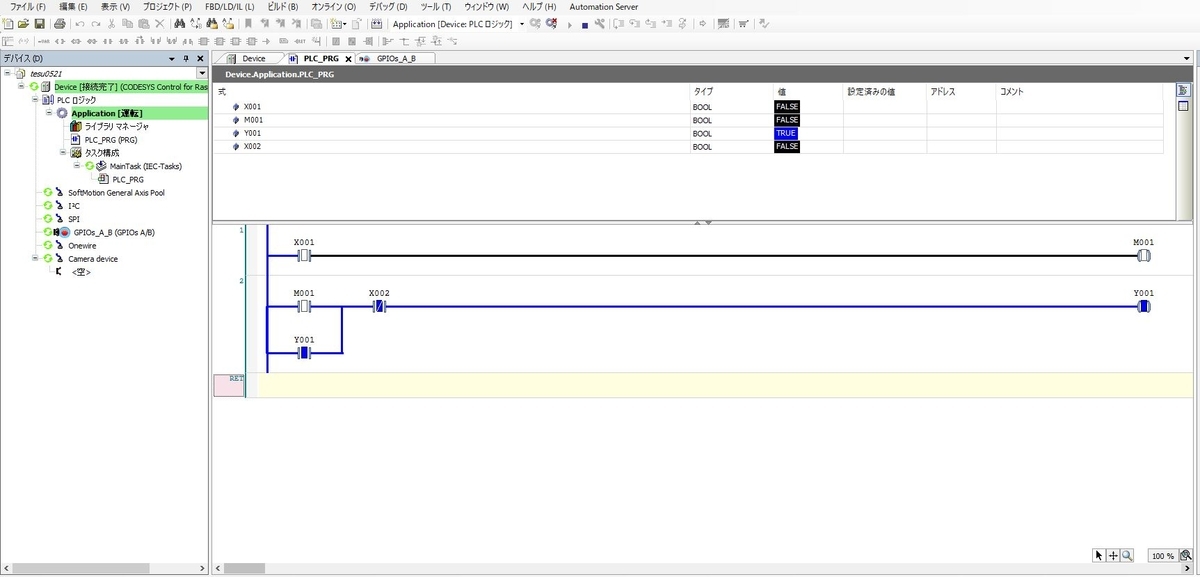
Task: Open the Devices panel dropdown arrow beside tesu0521
Action: 203,73
